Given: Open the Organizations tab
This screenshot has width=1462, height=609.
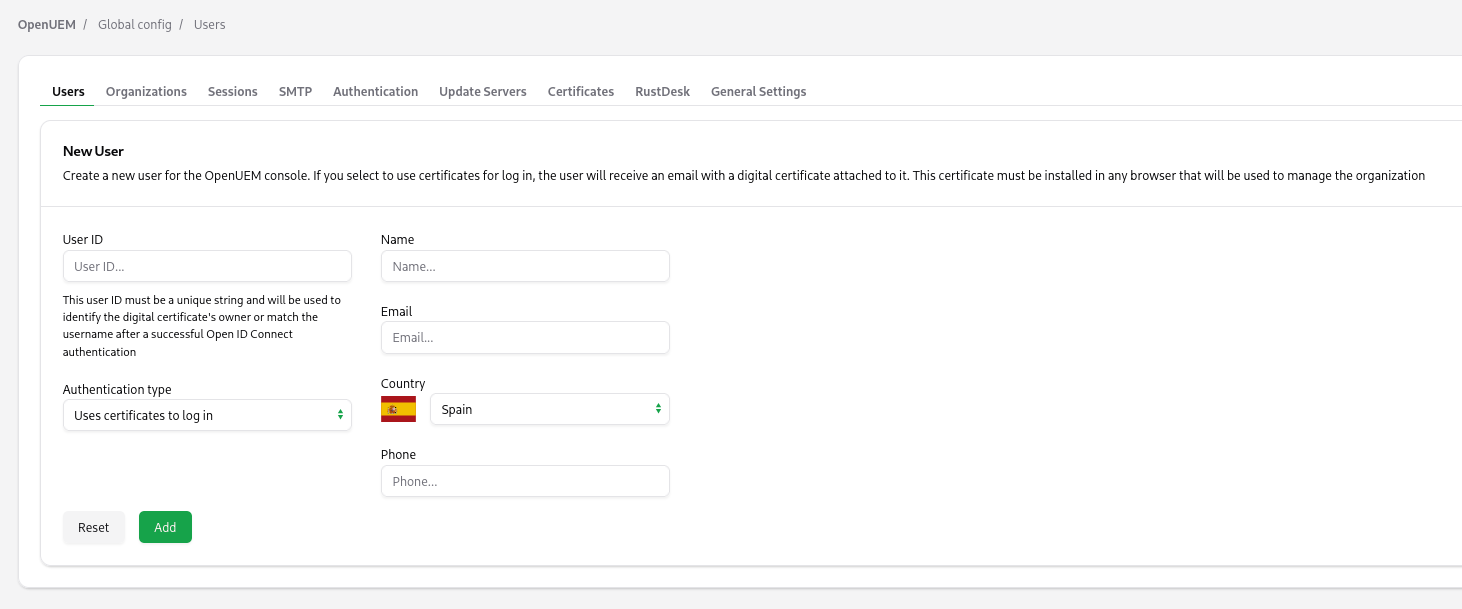Looking at the screenshot, I should coord(146,91).
